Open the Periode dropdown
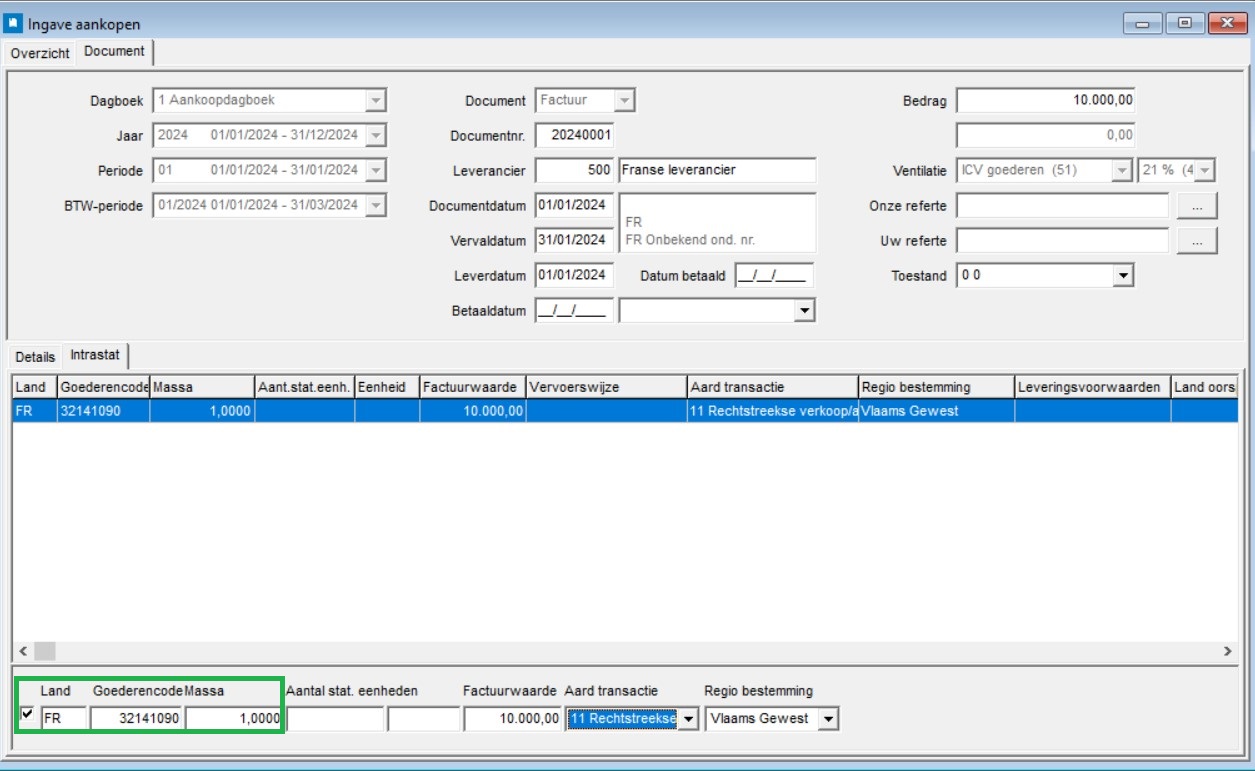 (x=376, y=171)
